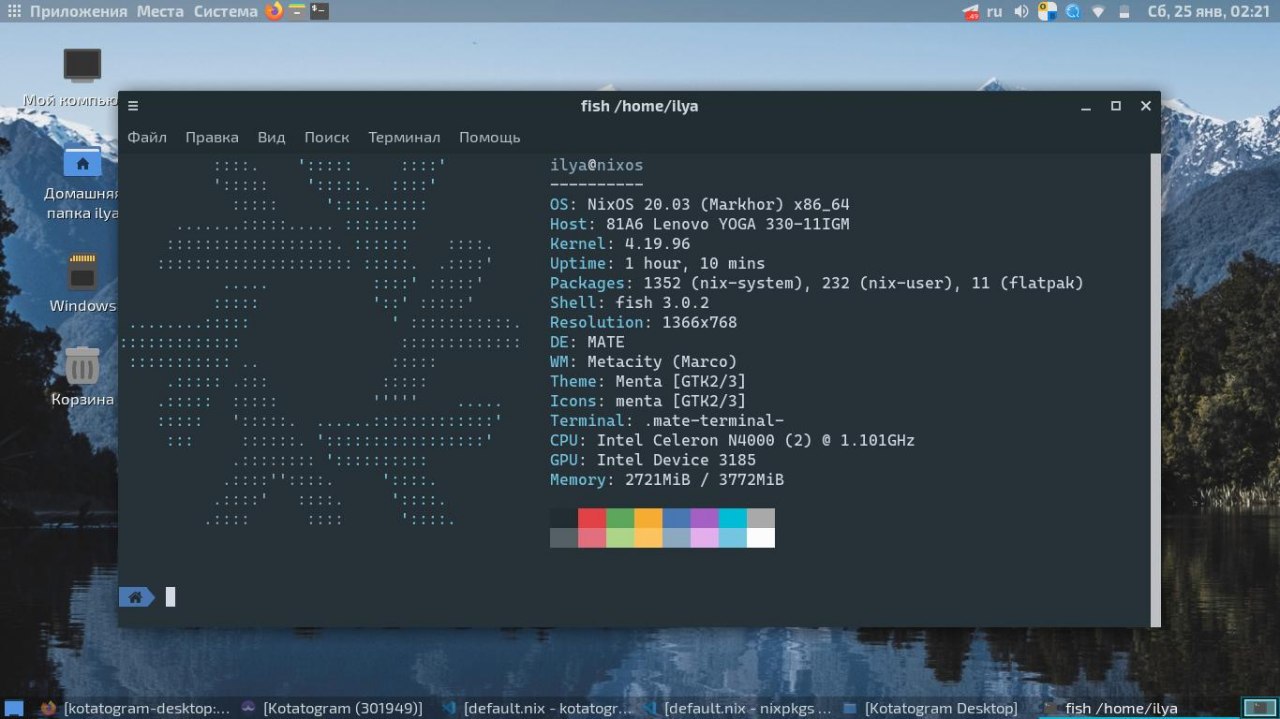Click the white color block in neofetch palette
Screen dimensions: 1280x719
click(x=761, y=538)
